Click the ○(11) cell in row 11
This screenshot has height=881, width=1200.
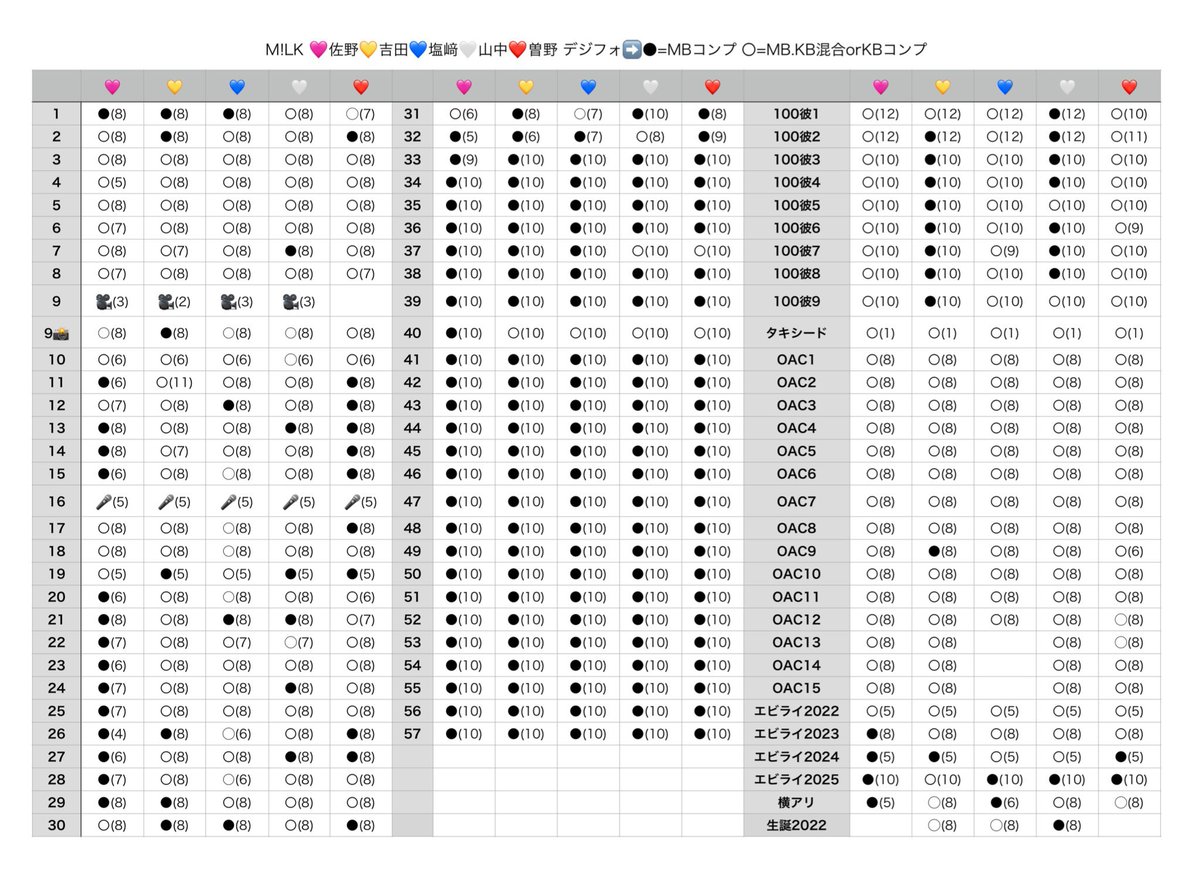click(x=174, y=381)
